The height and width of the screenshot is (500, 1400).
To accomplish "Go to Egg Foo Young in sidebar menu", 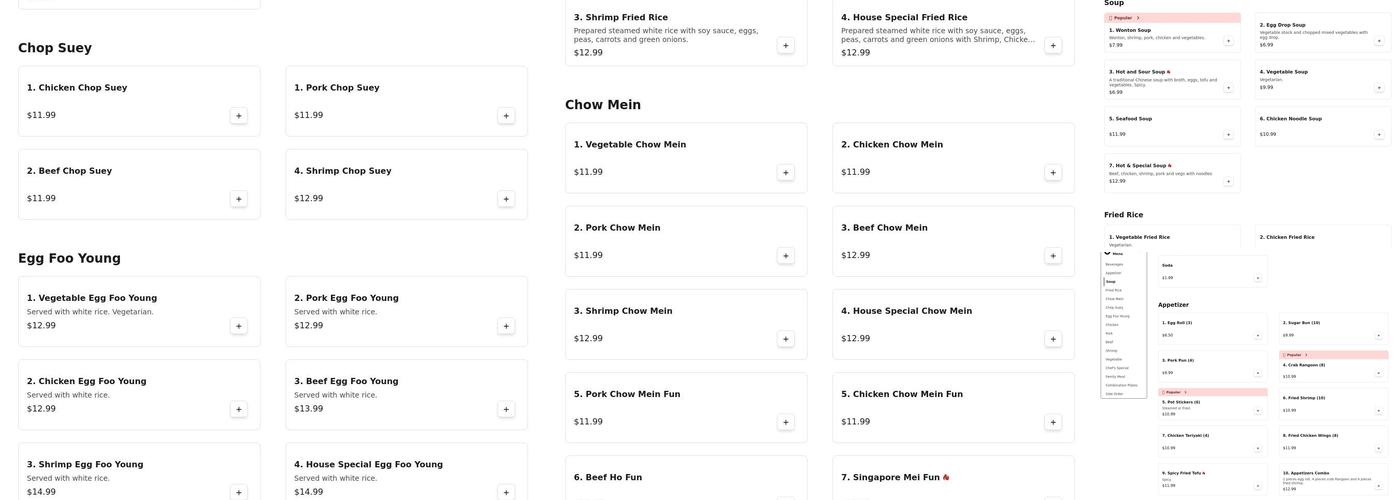I will pyautogui.click(x=1117, y=316).
